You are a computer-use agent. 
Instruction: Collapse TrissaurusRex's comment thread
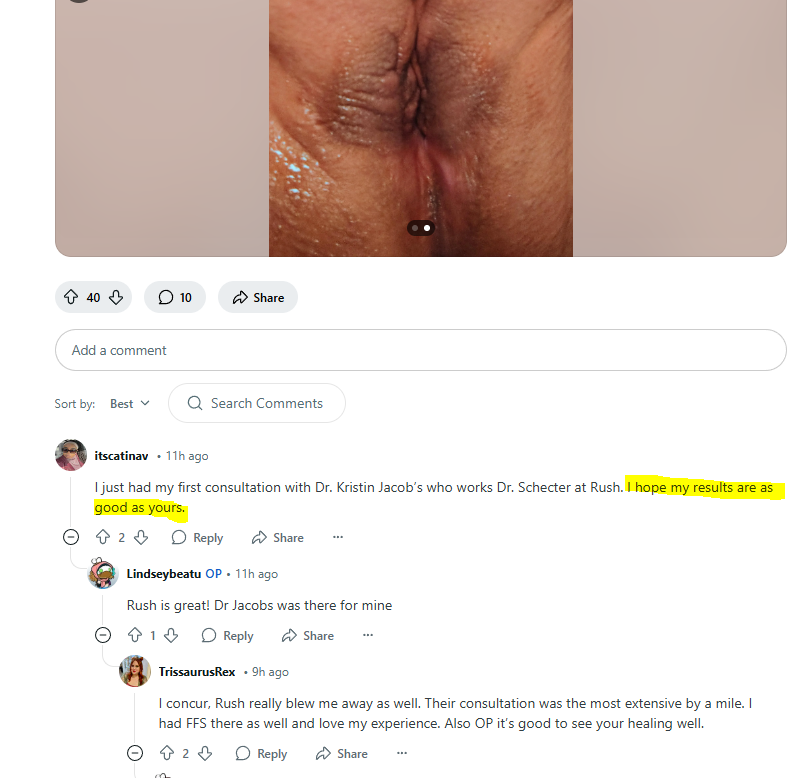tap(135, 753)
